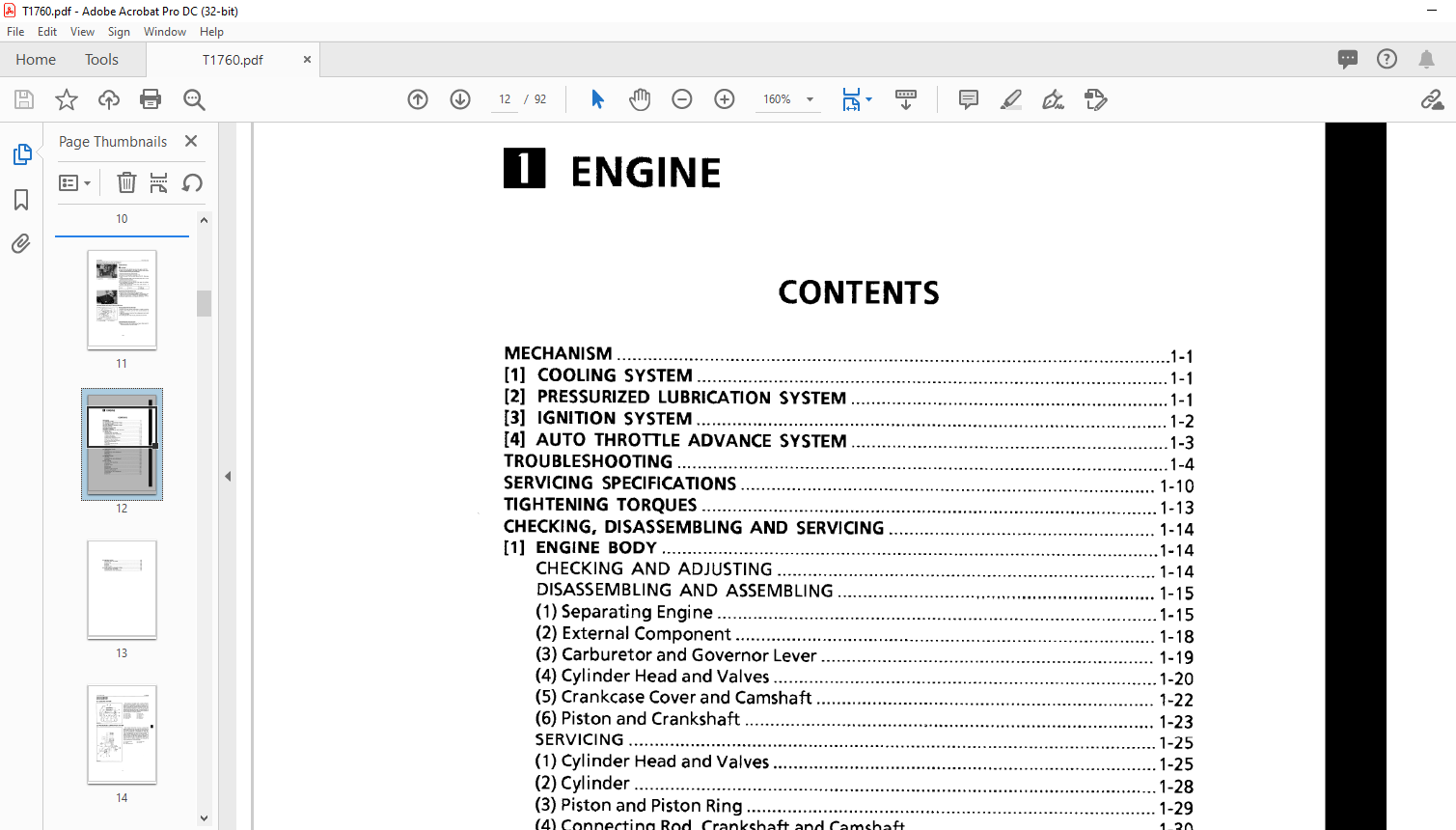This screenshot has width=1456, height=830.
Task: Open Help with the question mark icon
Action: coord(1387,59)
